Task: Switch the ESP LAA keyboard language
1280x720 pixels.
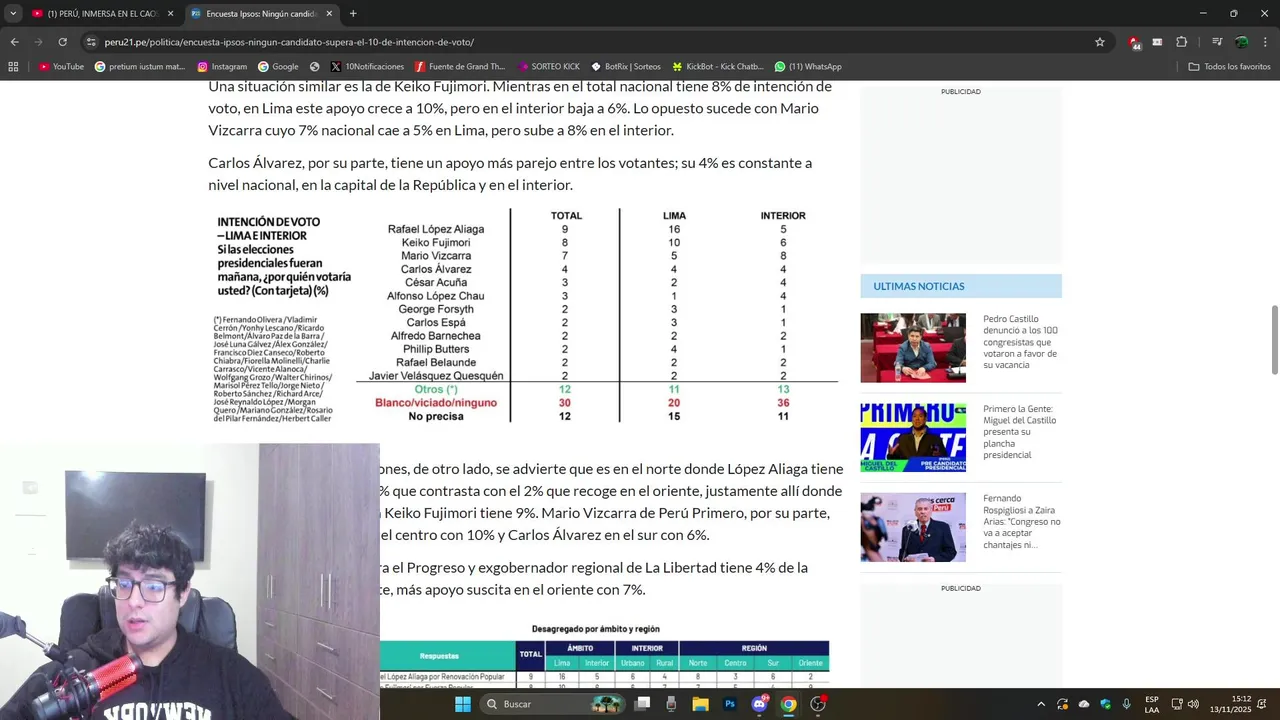Action: coord(1152,704)
